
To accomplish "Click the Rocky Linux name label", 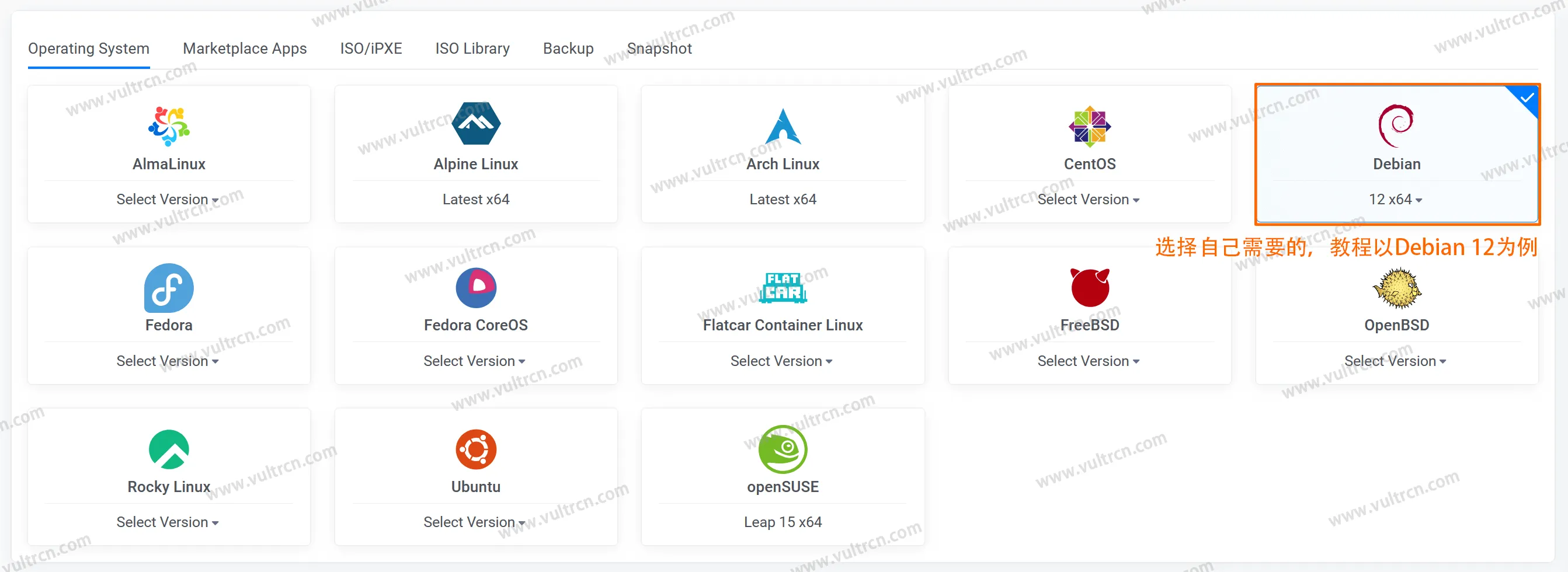I will (x=169, y=487).
